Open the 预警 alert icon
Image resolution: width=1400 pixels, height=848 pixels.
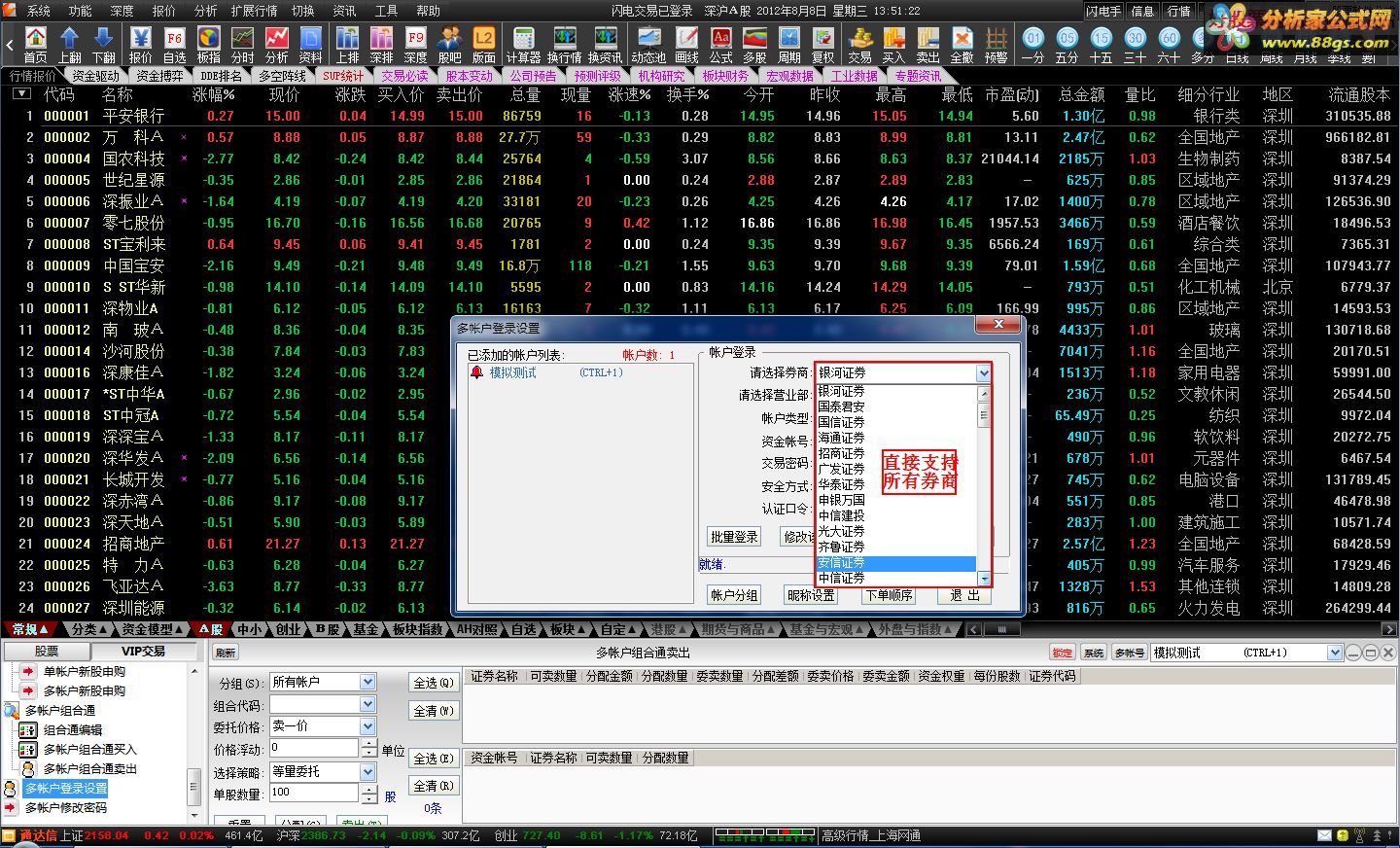click(x=997, y=44)
